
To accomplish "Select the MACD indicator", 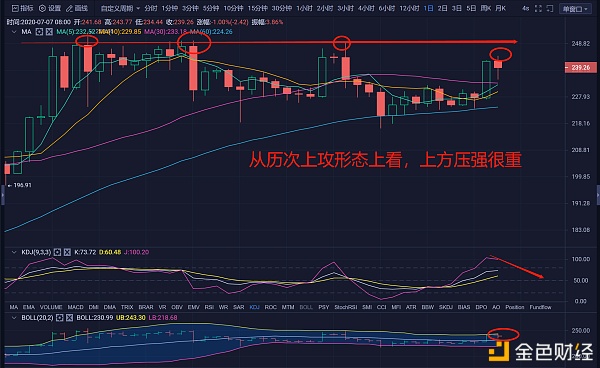I will pos(75,307).
